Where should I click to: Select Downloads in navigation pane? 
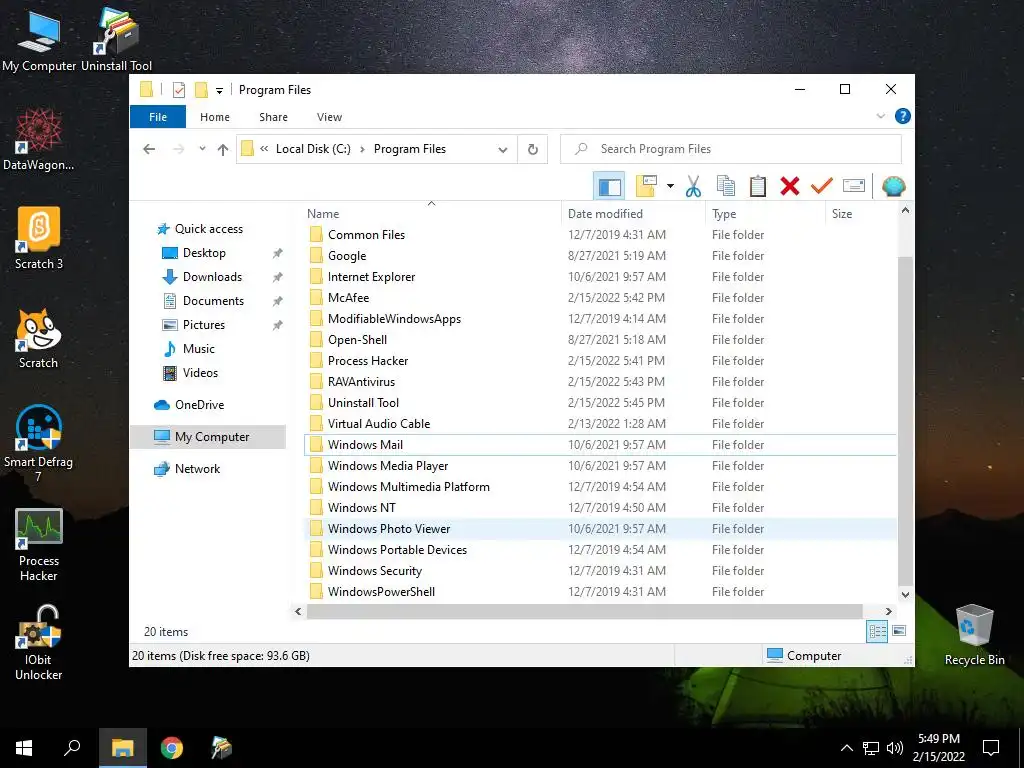[212, 277]
